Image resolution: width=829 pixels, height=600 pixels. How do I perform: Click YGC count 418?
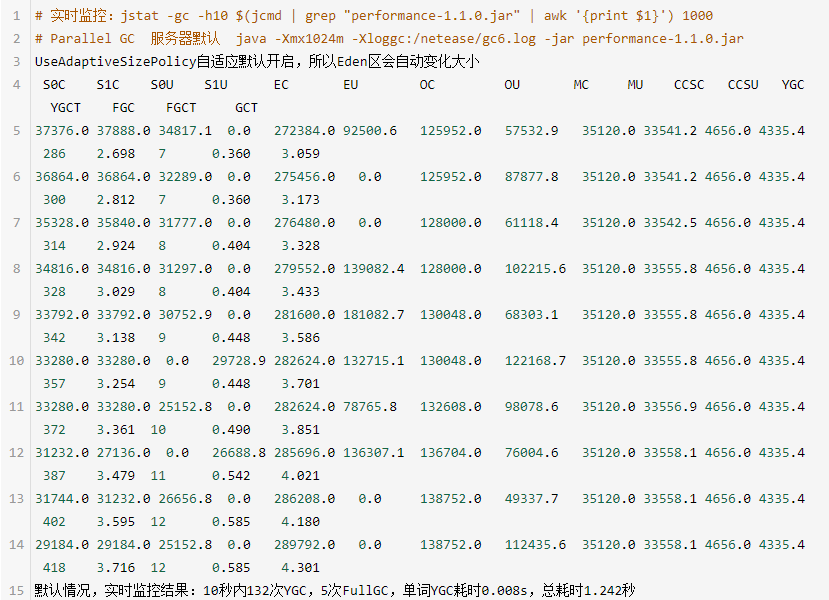tap(54, 568)
